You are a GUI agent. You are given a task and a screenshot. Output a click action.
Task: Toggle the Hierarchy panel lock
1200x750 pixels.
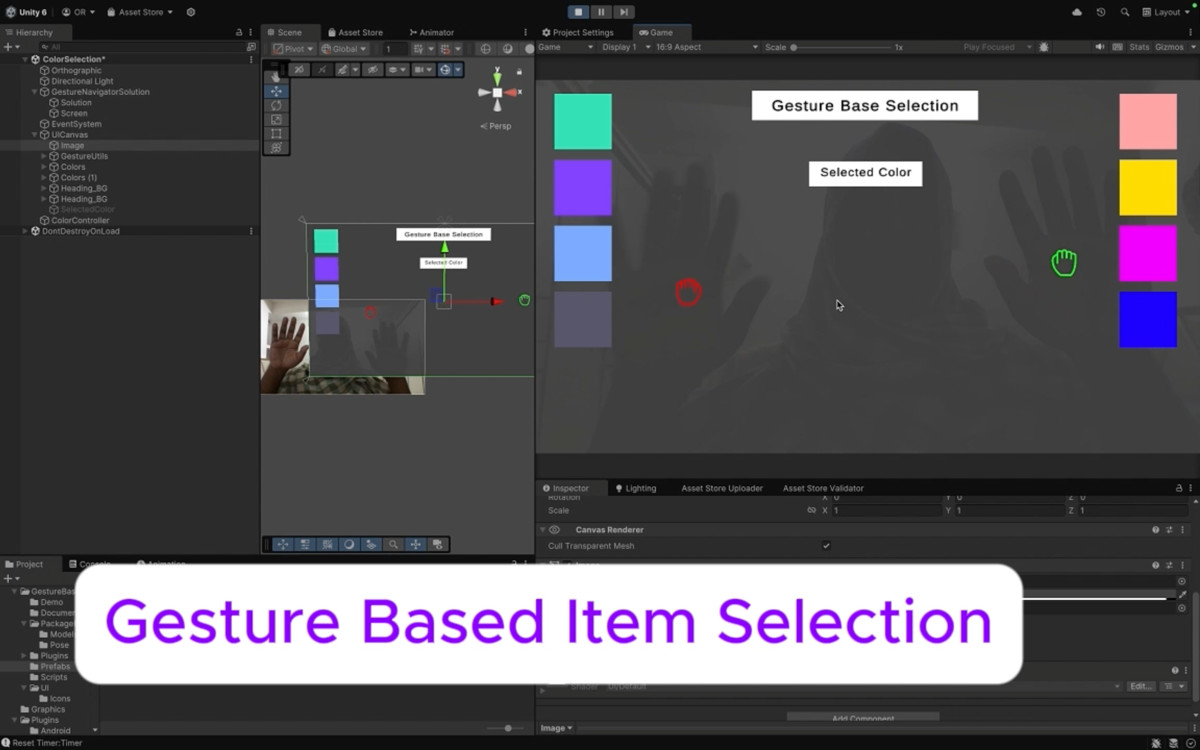pyautogui.click(x=238, y=32)
